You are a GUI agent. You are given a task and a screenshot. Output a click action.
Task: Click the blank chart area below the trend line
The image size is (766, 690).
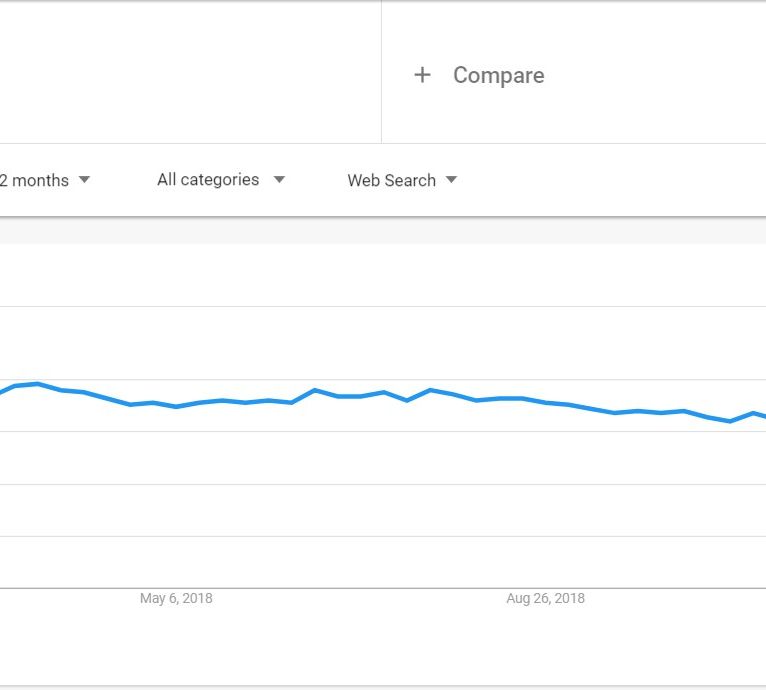click(x=380, y=510)
